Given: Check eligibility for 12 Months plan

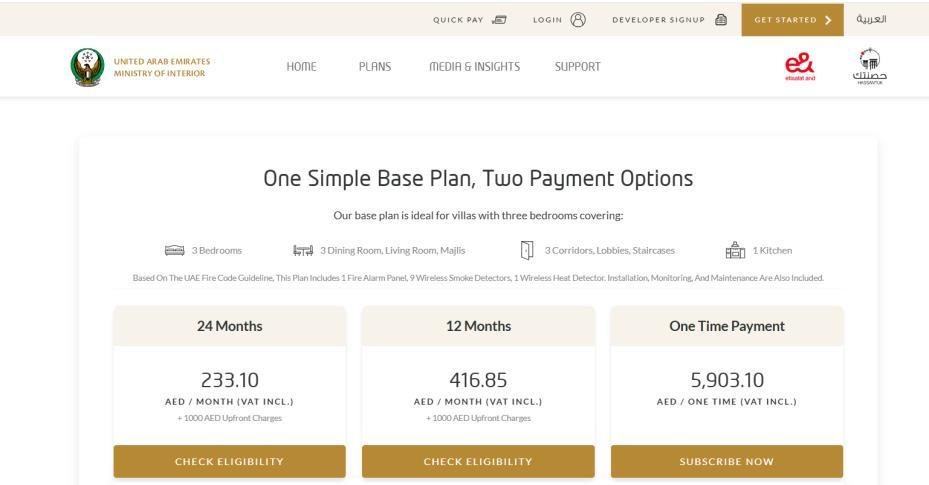Looking at the screenshot, I should click(478, 461).
